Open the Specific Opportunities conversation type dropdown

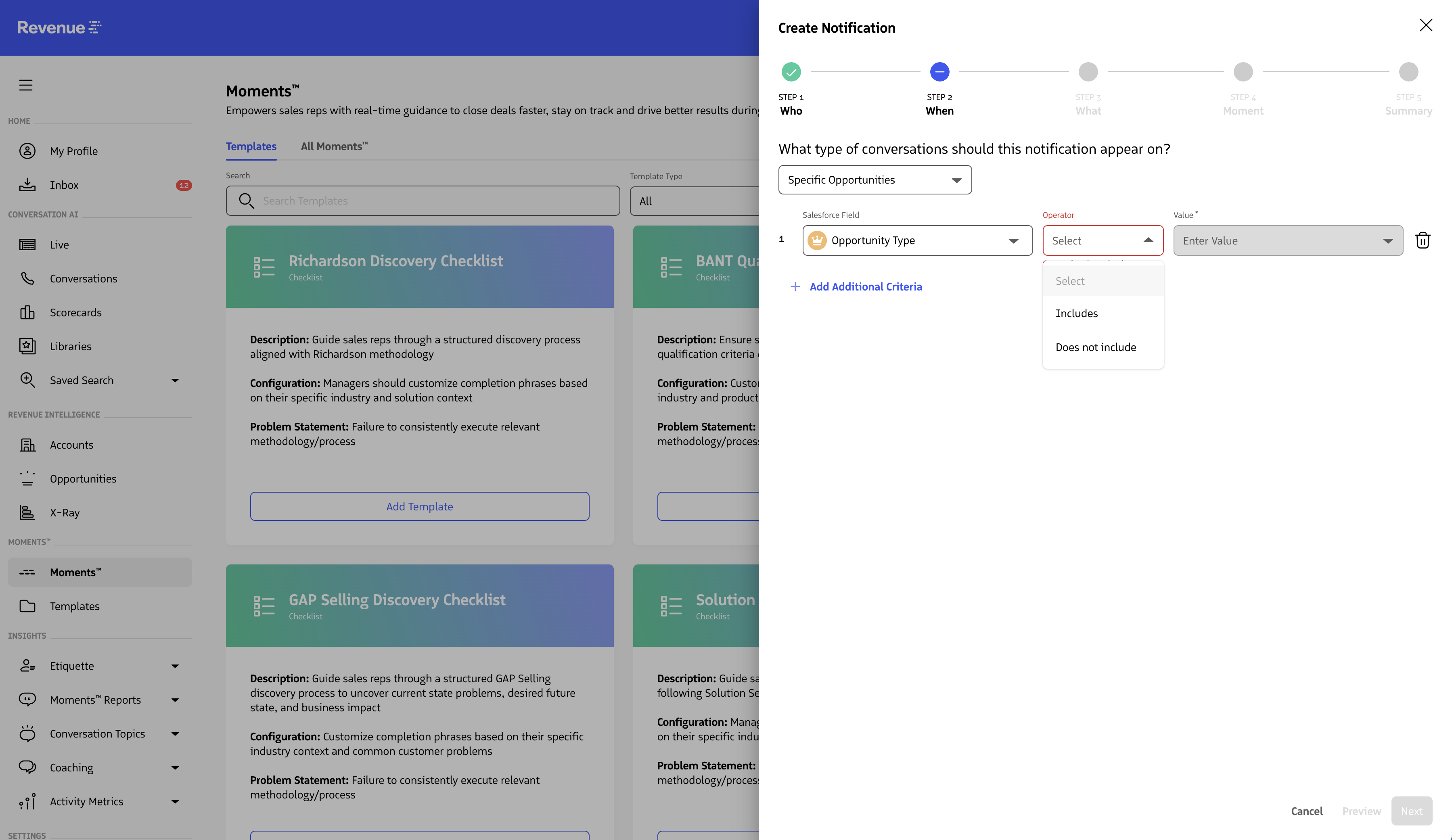[875, 180]
